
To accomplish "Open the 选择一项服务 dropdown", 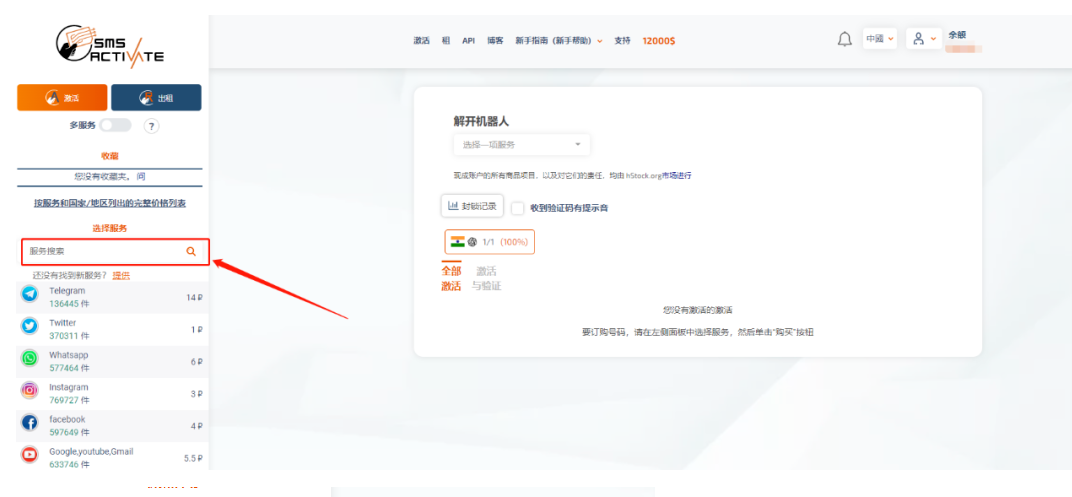I will [521, 145].
